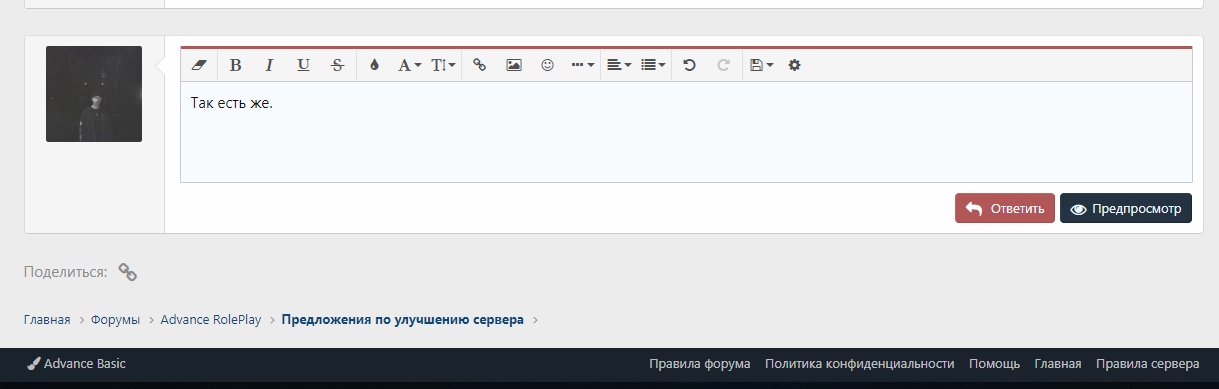The height and width of the screenshot is (389, 1219).
Task: Open the list options dropdown
Action: coord(653,65)
